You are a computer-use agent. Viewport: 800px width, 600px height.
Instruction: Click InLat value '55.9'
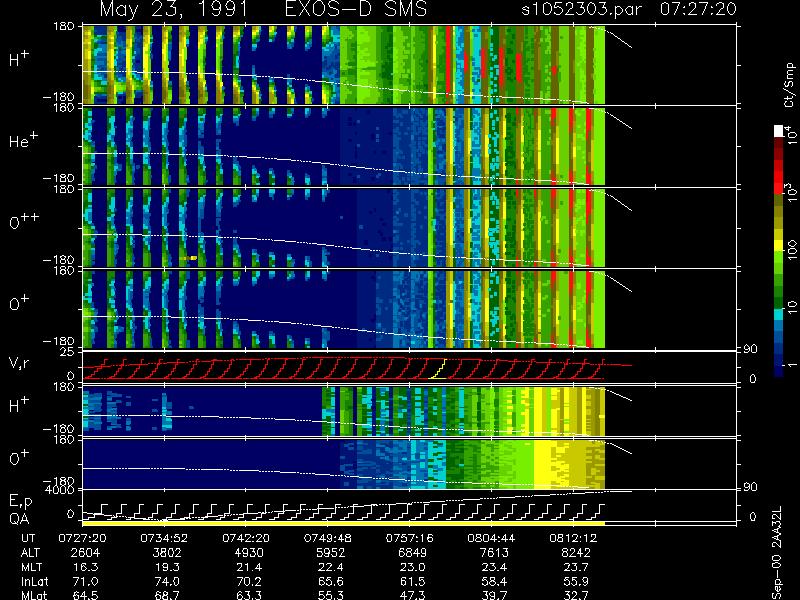pyautogui.click(x=576, y=581)
